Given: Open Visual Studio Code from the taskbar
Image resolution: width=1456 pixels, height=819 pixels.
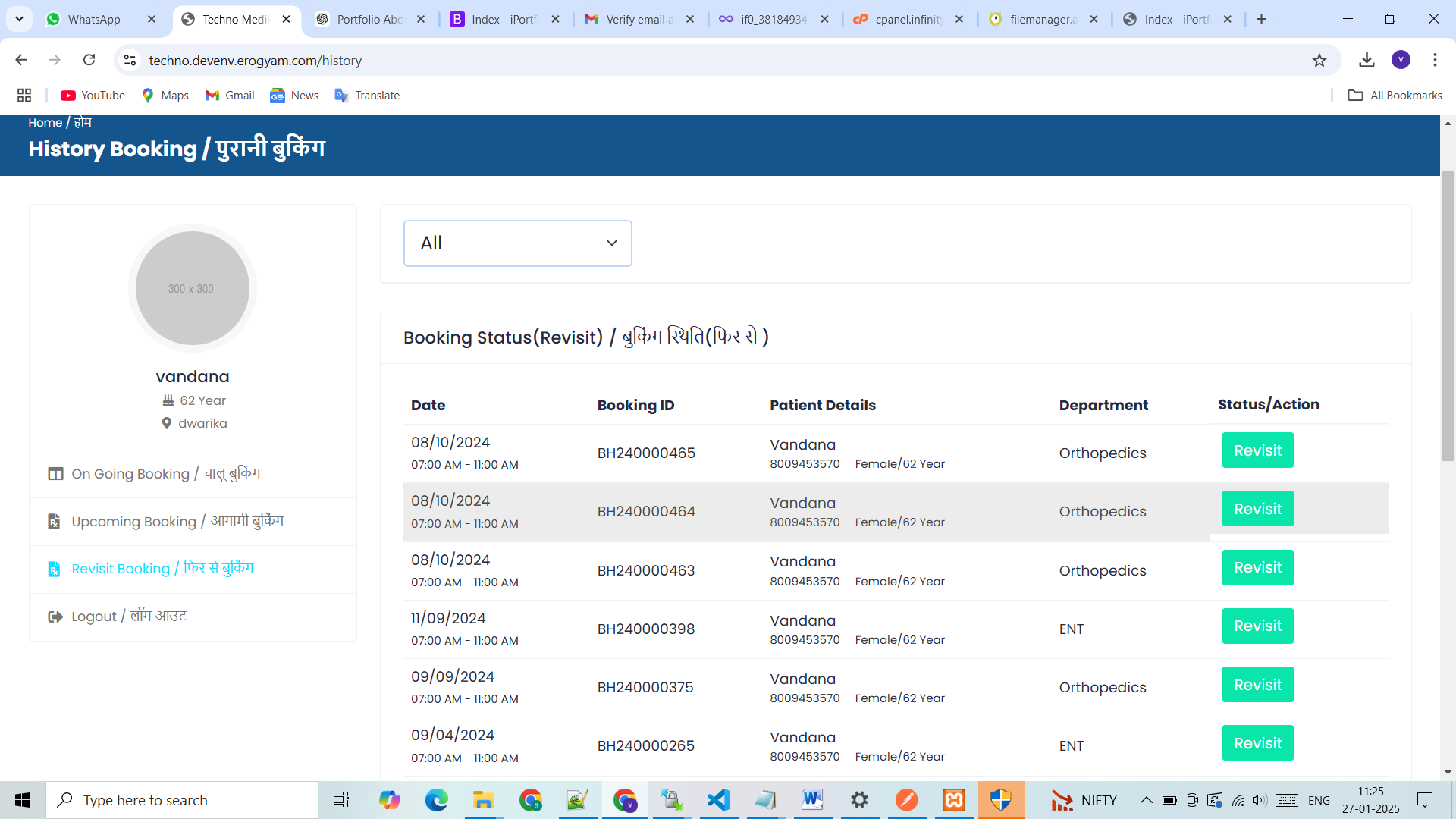Looking at the screenshot, I should click(x=718, y=800).
